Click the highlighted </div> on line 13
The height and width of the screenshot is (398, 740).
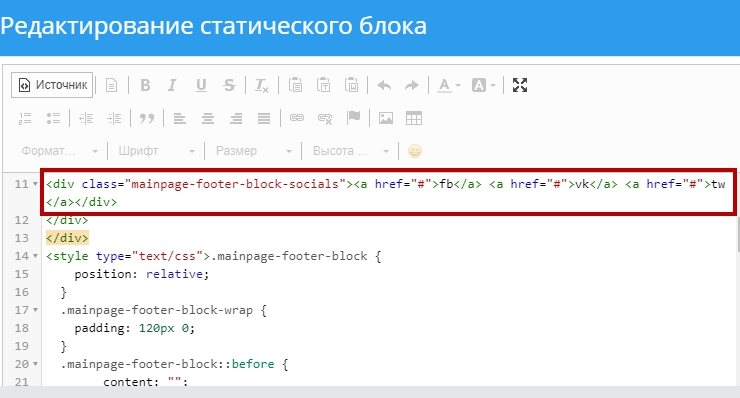[x=67, y=238]
